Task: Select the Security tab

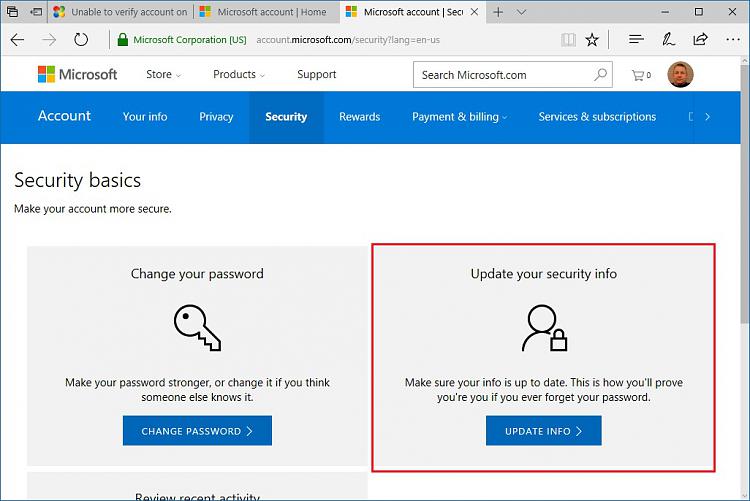Action: [x=286, y=117]
